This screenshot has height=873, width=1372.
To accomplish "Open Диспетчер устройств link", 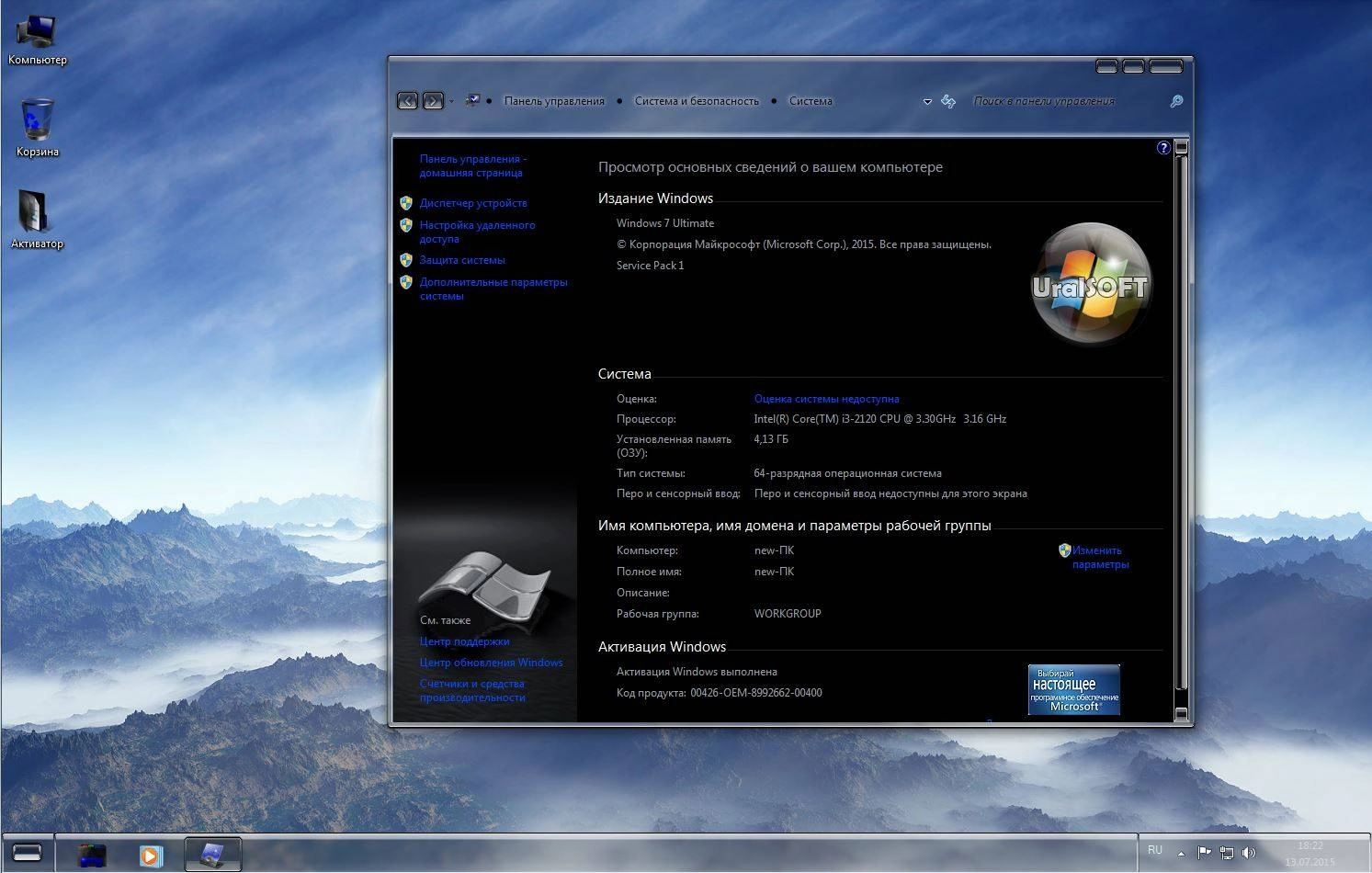I will click(x=473, y=203).
